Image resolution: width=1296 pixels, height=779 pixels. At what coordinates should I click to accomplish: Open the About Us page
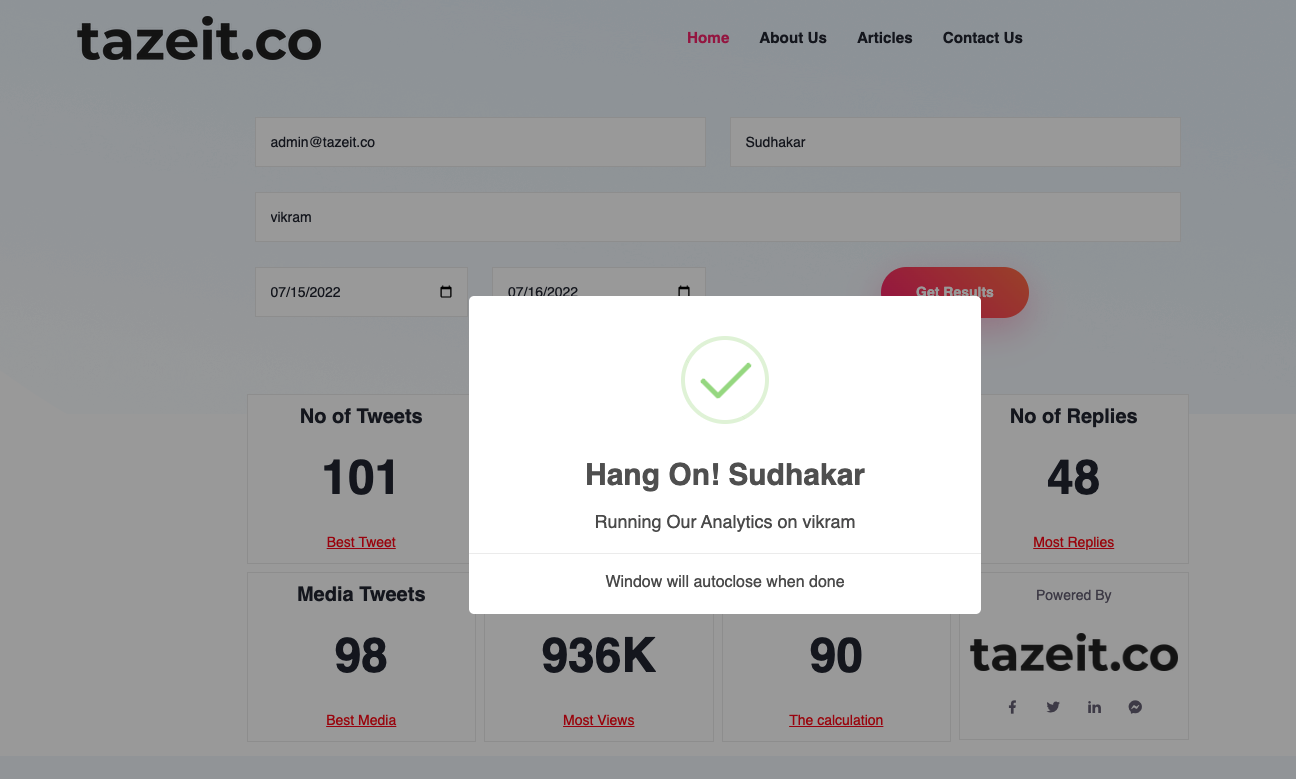(793, 38)
